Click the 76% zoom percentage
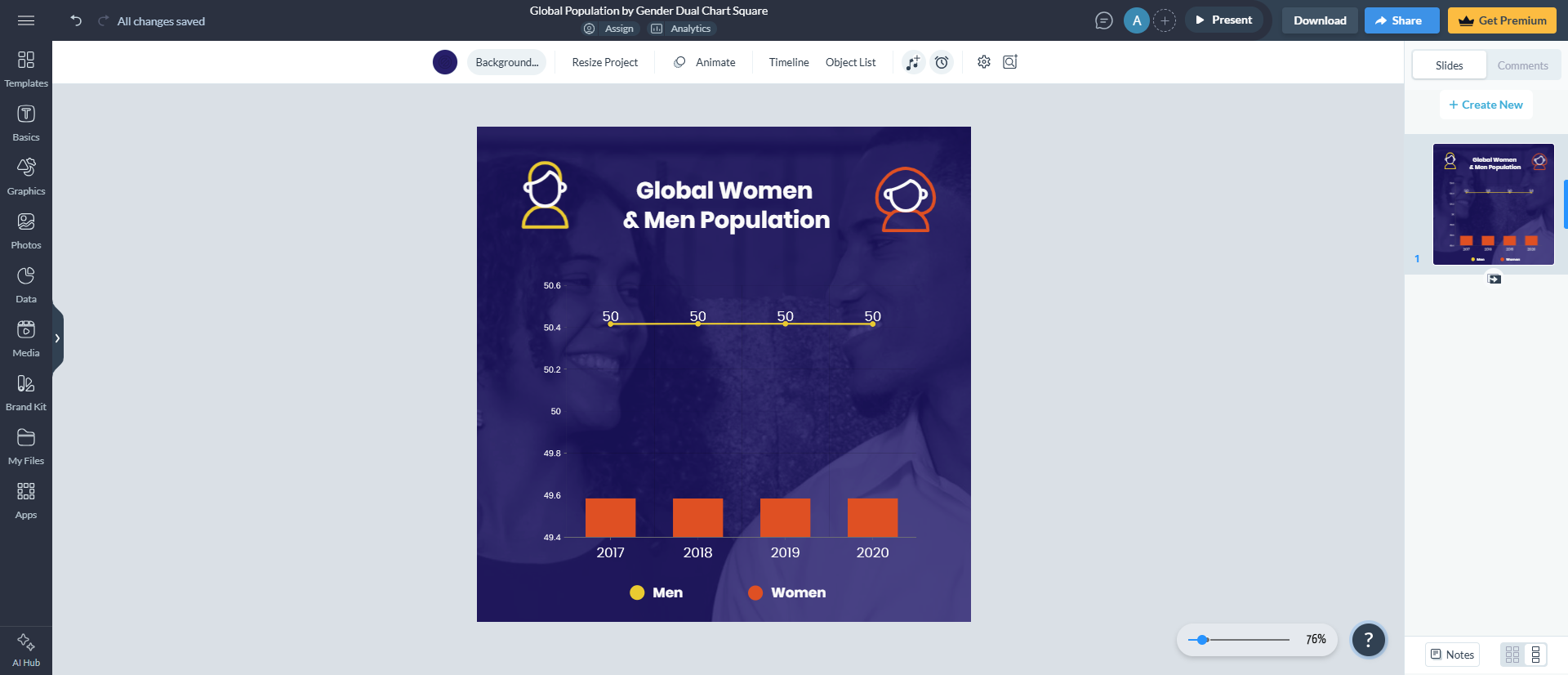Image resolution: width=1568 pixels, height=675 pixels. pyautogui.click(x=1316, y=640)
